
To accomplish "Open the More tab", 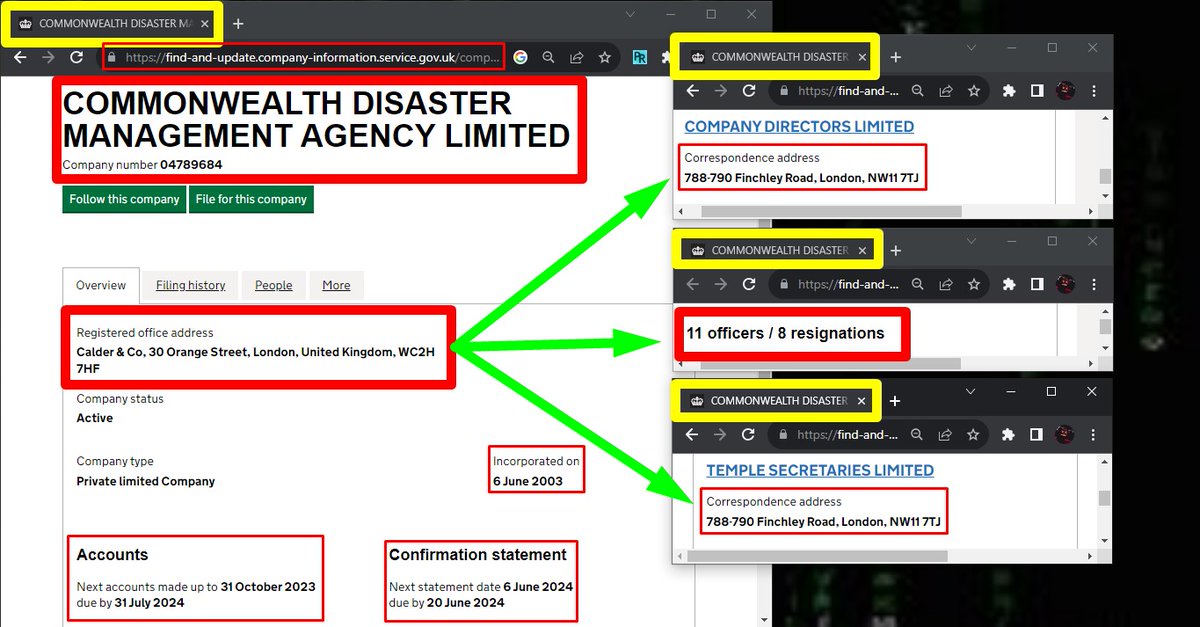I will (x=336, y=285).
